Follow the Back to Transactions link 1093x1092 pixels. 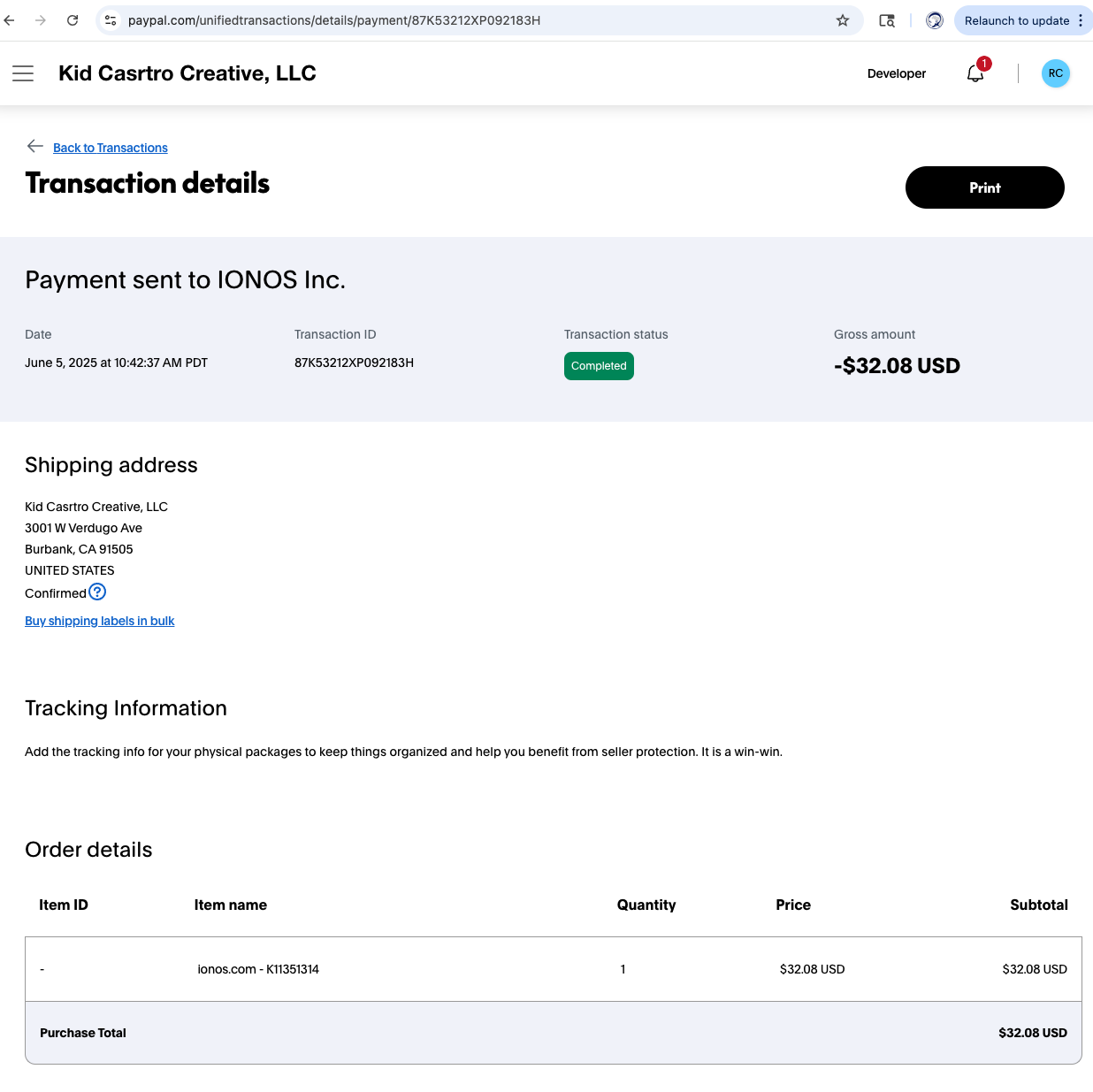coord(111,148)
